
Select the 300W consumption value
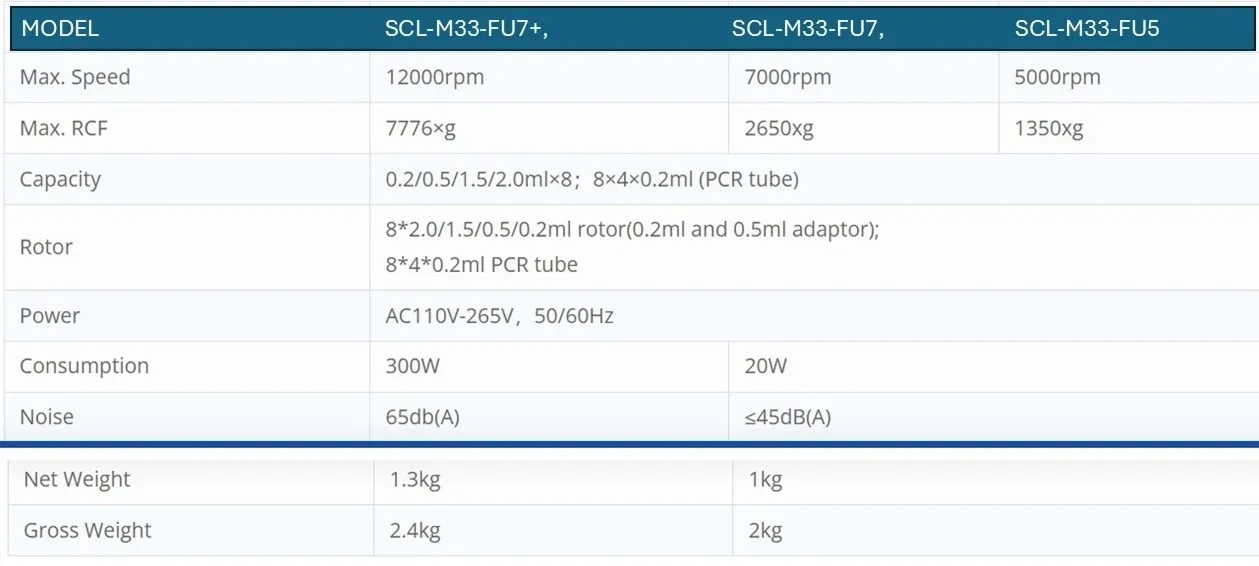click(412, 366)
